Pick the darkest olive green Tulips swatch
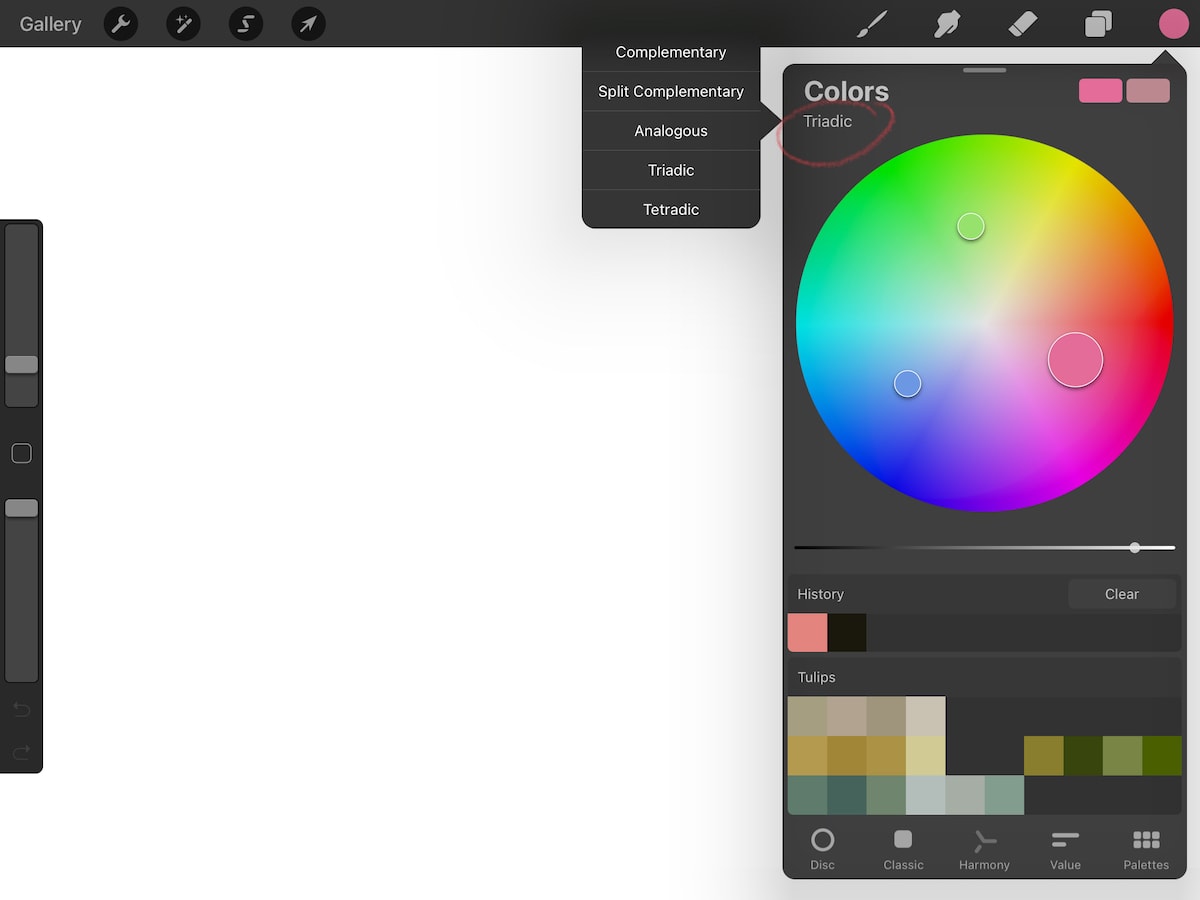This screenshot has height=900, width=1200. (x=1083, y=756)
